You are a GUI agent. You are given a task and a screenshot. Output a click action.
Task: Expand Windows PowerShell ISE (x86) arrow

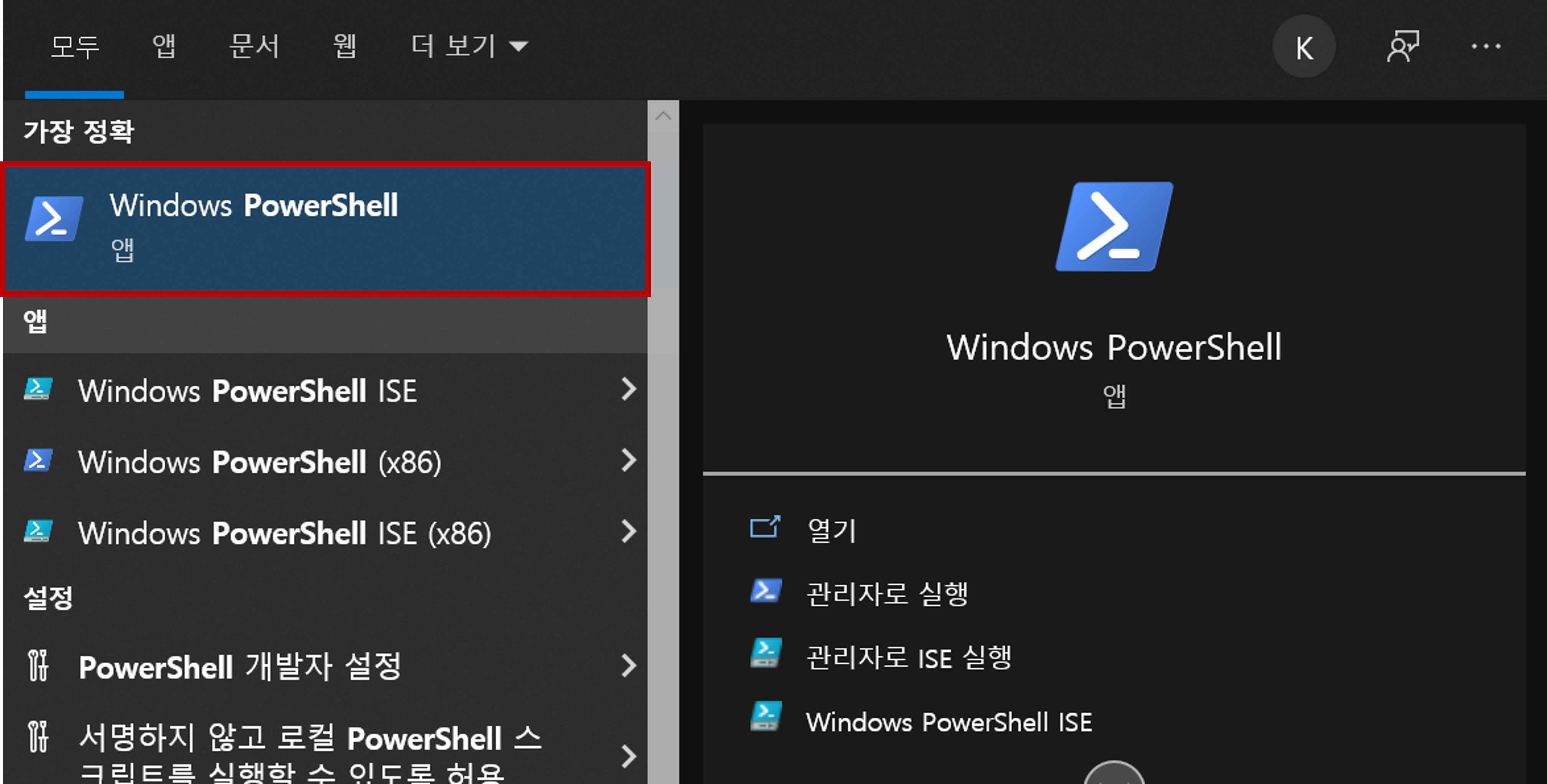628,532
